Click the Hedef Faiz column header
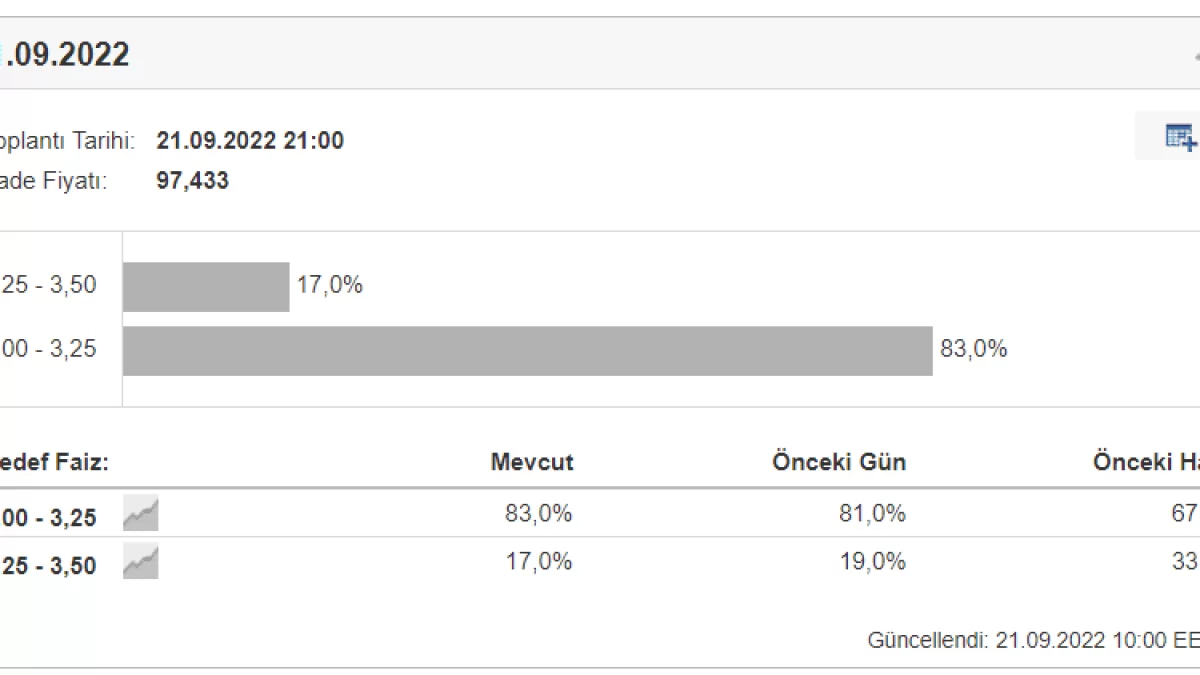This screenshot has height=675, width=1200. [x=54, y=462]
